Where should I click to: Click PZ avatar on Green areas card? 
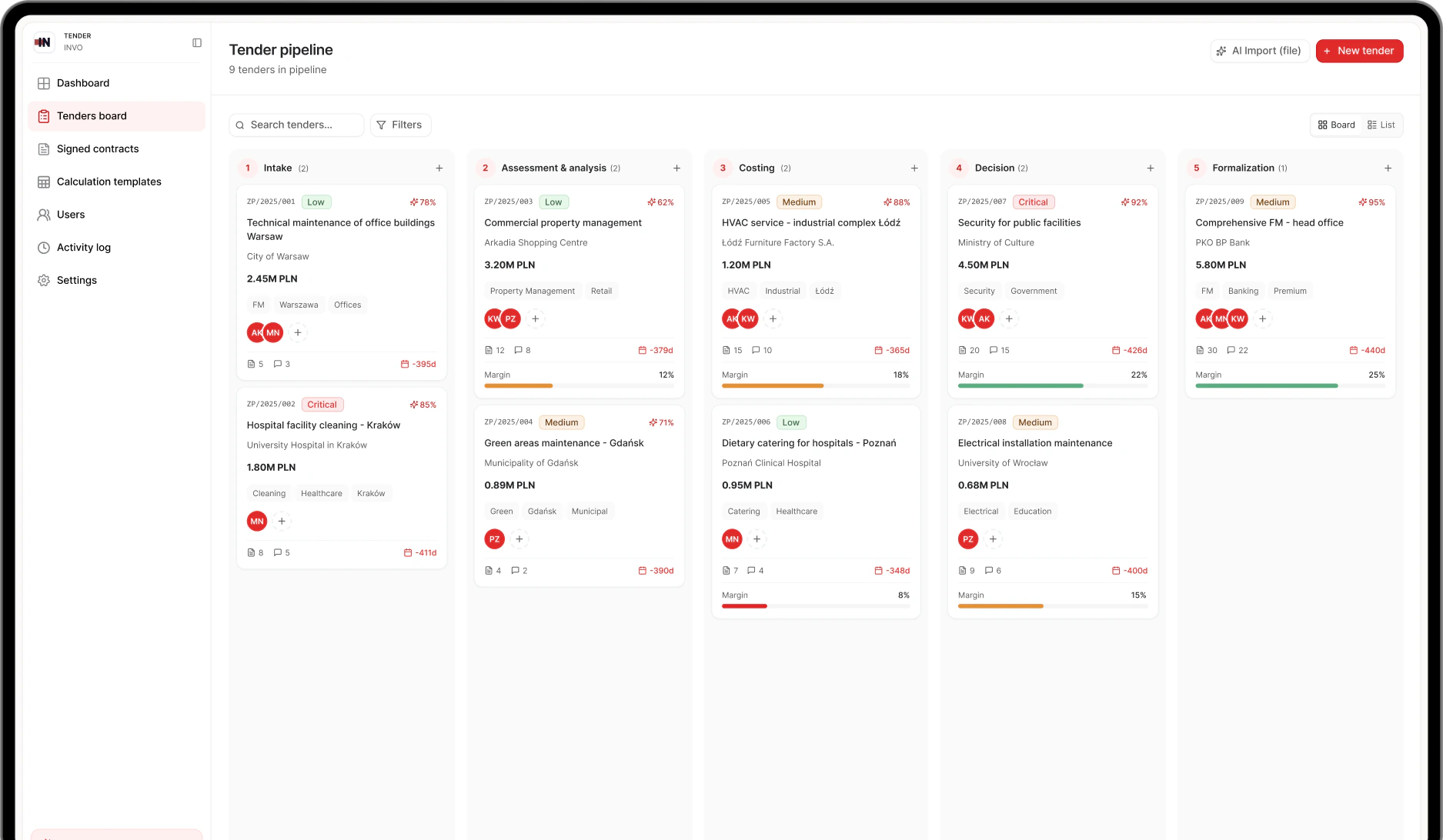pyautogui.click(x=495, y=539)
